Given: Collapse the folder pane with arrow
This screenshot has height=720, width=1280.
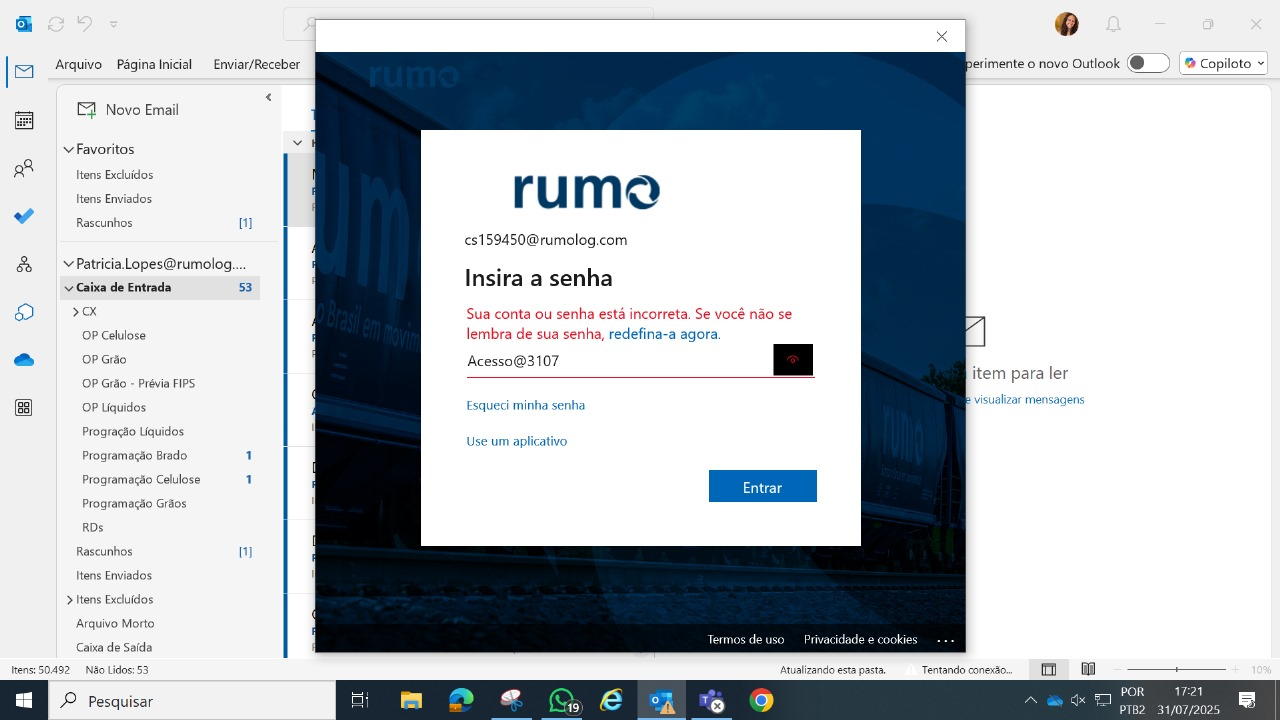Looking at the screenshot, I should pyautogui.click(x=268, y=97).
